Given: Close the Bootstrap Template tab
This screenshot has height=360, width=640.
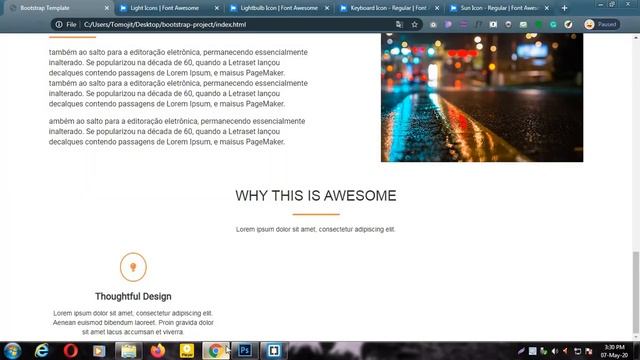Looking at the screenshot, I should point(107,8).
